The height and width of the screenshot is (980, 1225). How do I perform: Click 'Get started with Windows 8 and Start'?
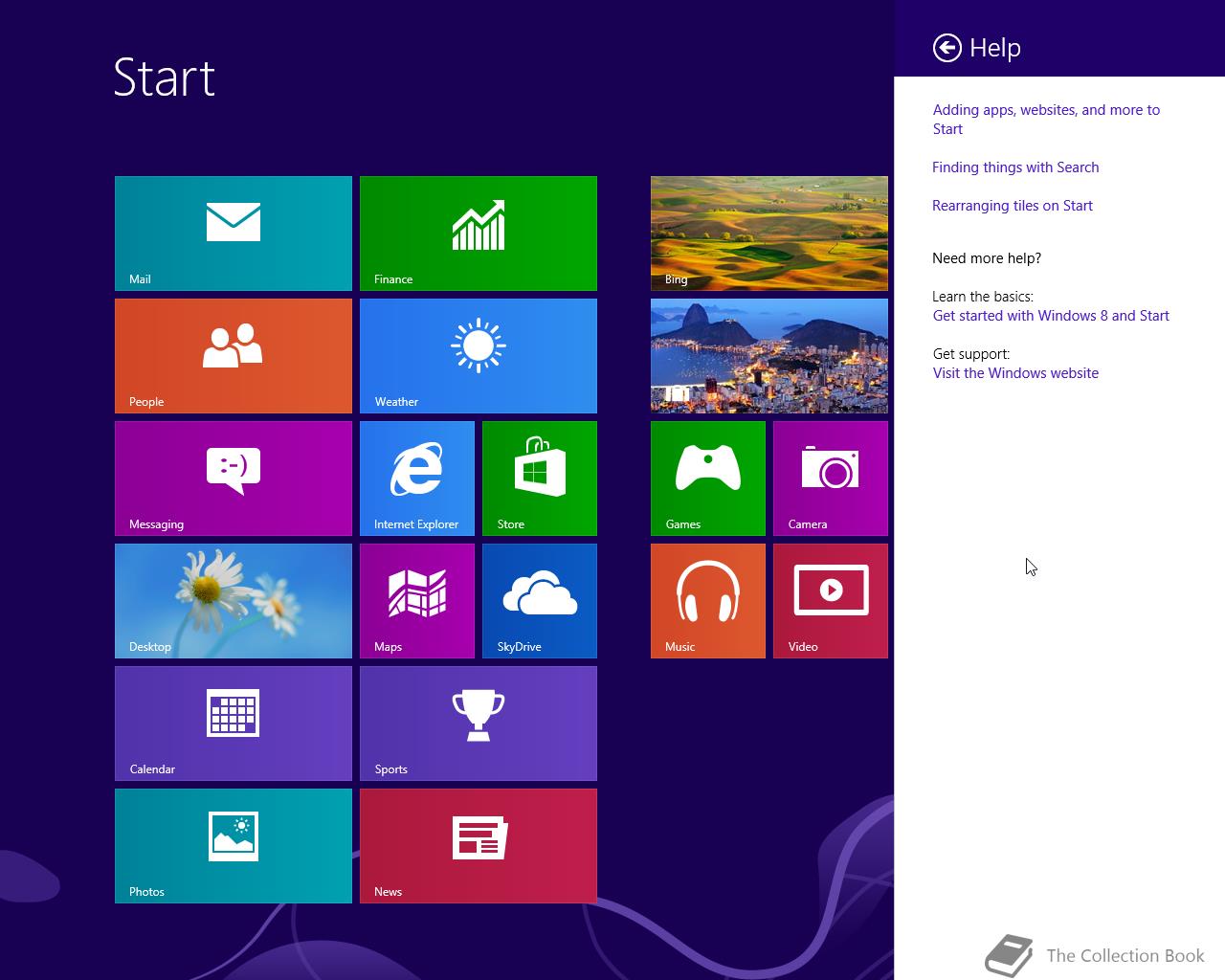click(x=1051, y=316)
